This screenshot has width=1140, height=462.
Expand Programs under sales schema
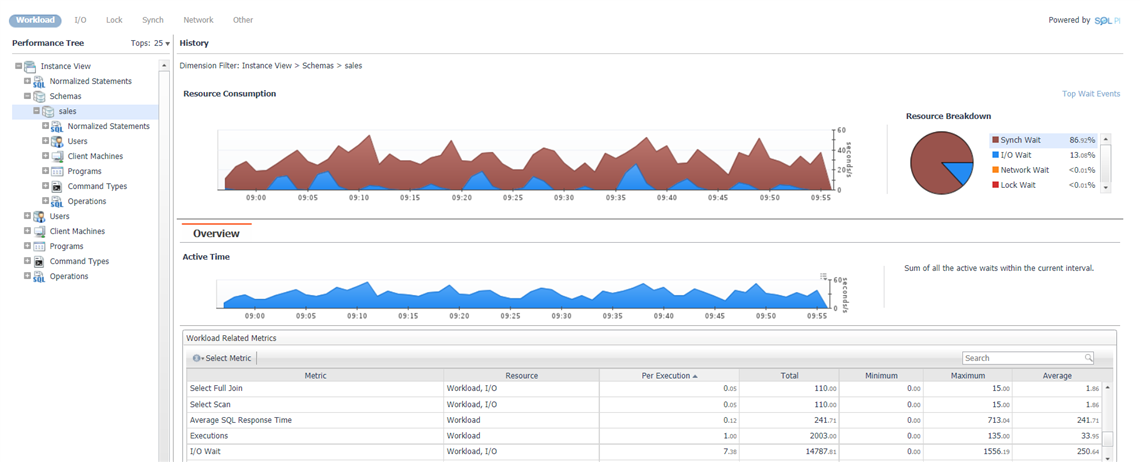point(45,170)
